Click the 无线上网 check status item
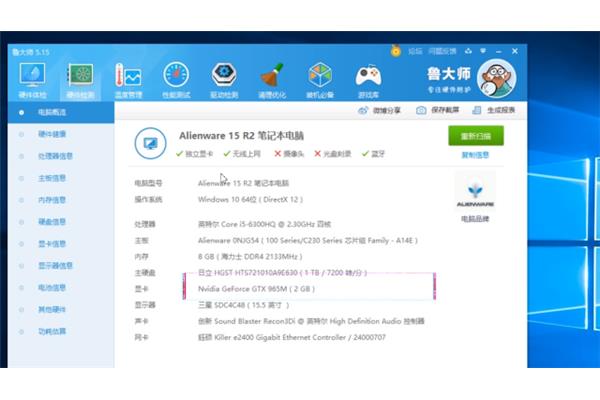 click(x=242, y=154)
